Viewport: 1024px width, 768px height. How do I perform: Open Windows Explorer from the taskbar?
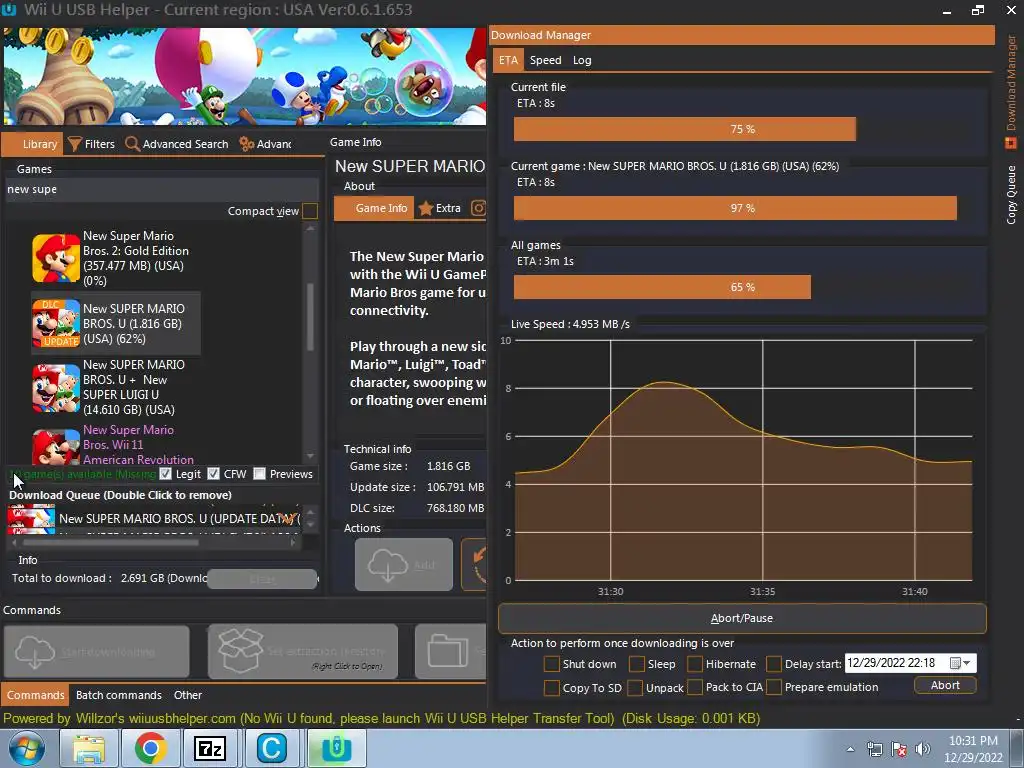click(x=88, y=748)
